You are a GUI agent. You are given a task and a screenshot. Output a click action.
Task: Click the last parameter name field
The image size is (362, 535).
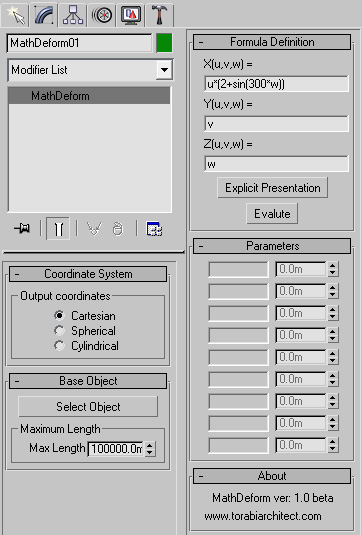point(238,446)
